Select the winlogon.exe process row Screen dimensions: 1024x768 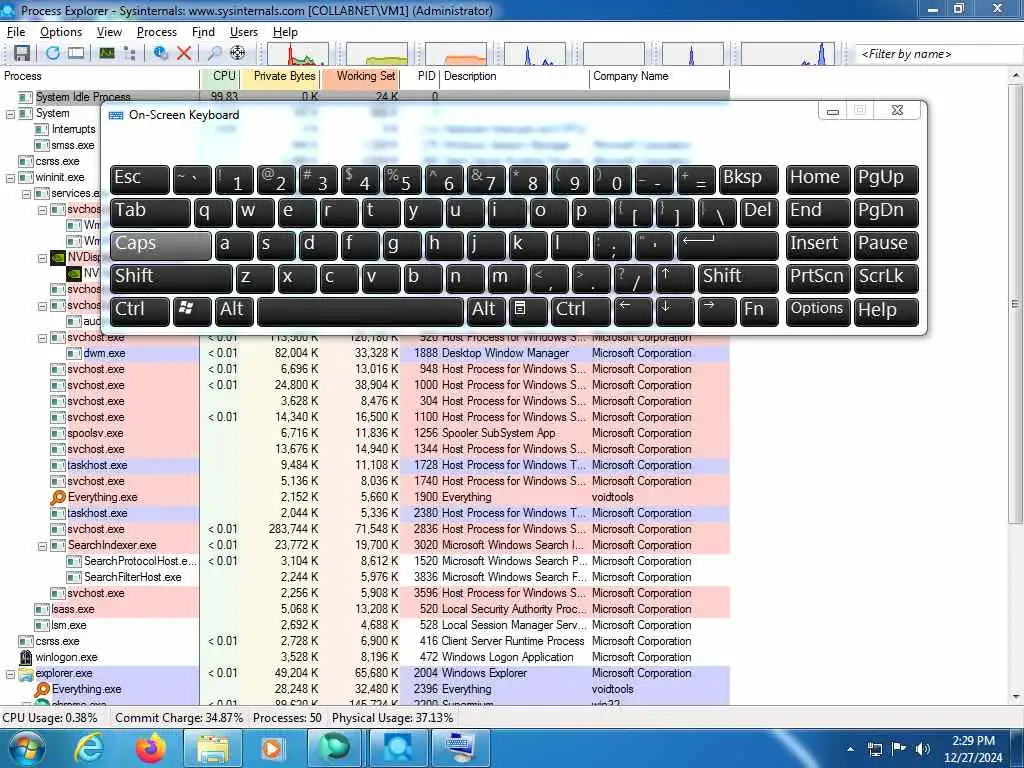[365, 657]
